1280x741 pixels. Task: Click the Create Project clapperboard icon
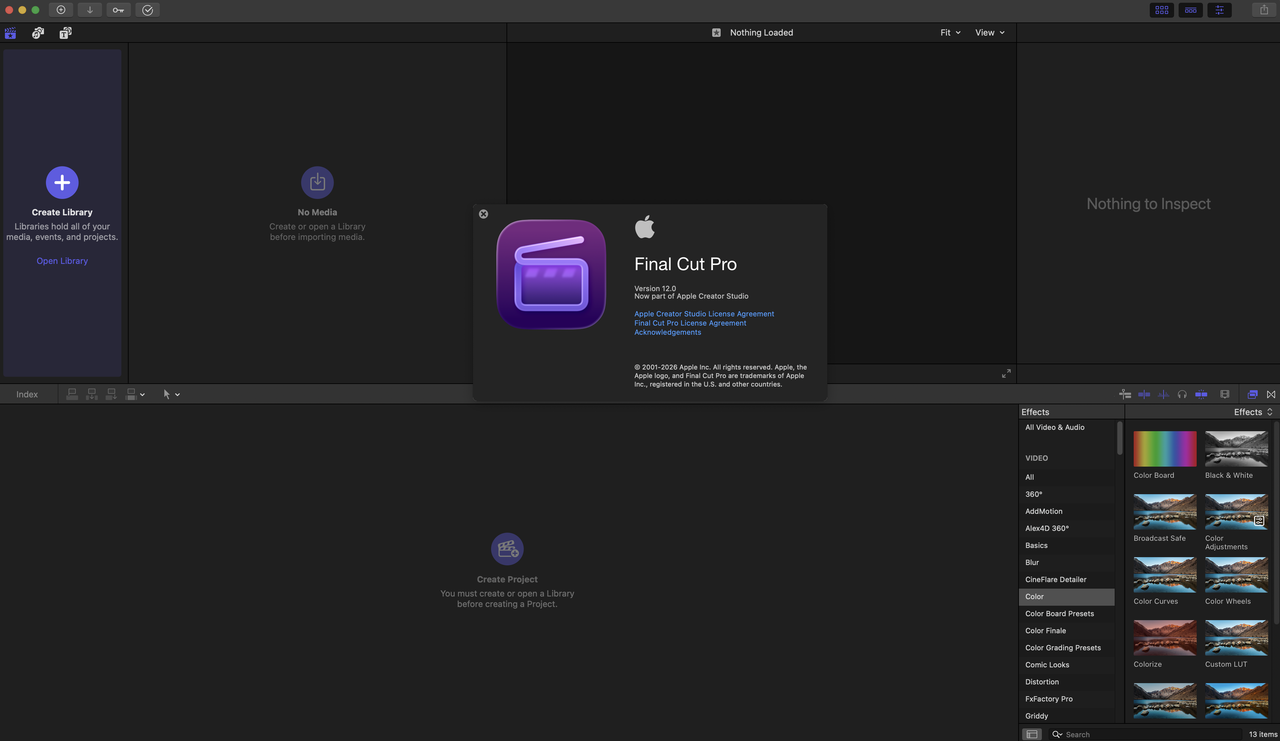(507, 549)
